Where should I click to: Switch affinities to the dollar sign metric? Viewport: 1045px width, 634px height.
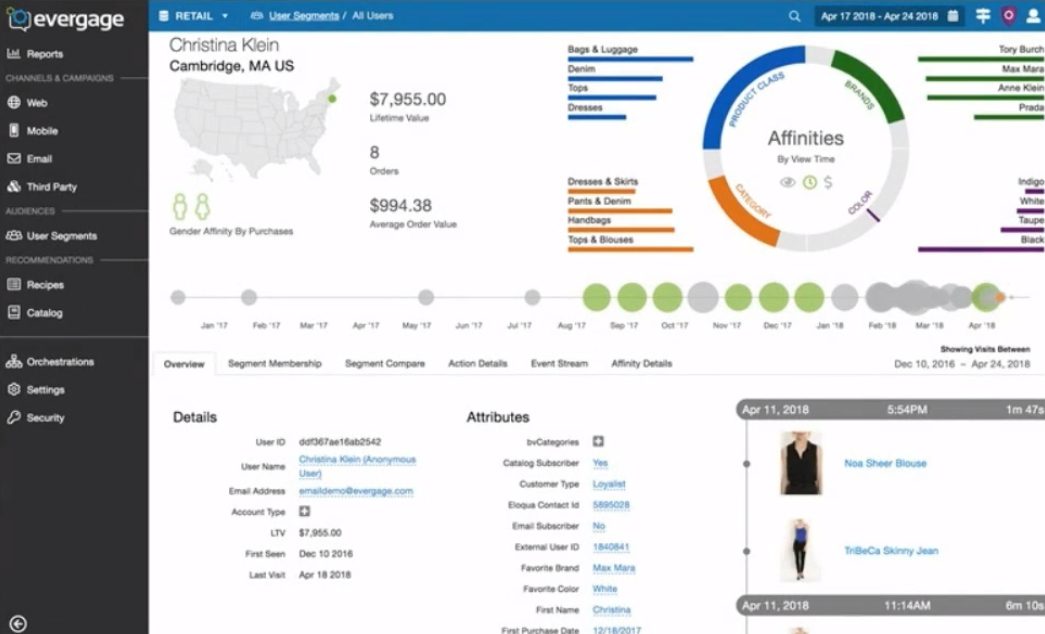click(828, 182)
